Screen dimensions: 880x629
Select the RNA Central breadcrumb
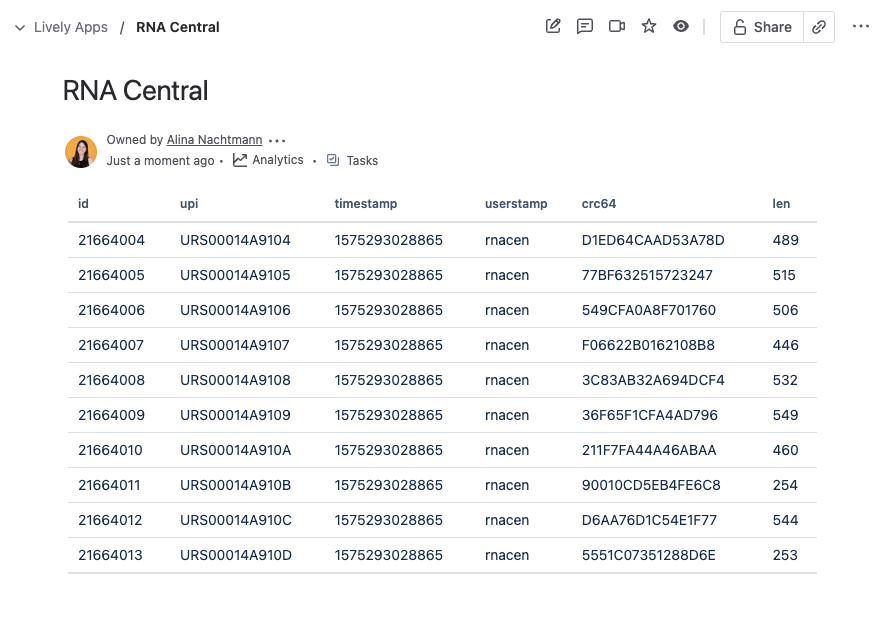177,27
